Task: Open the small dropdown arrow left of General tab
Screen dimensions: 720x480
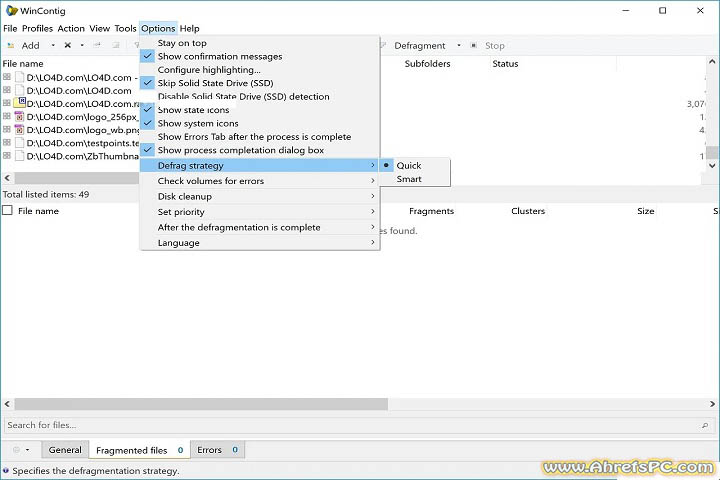Action: [x=27, y=450]
